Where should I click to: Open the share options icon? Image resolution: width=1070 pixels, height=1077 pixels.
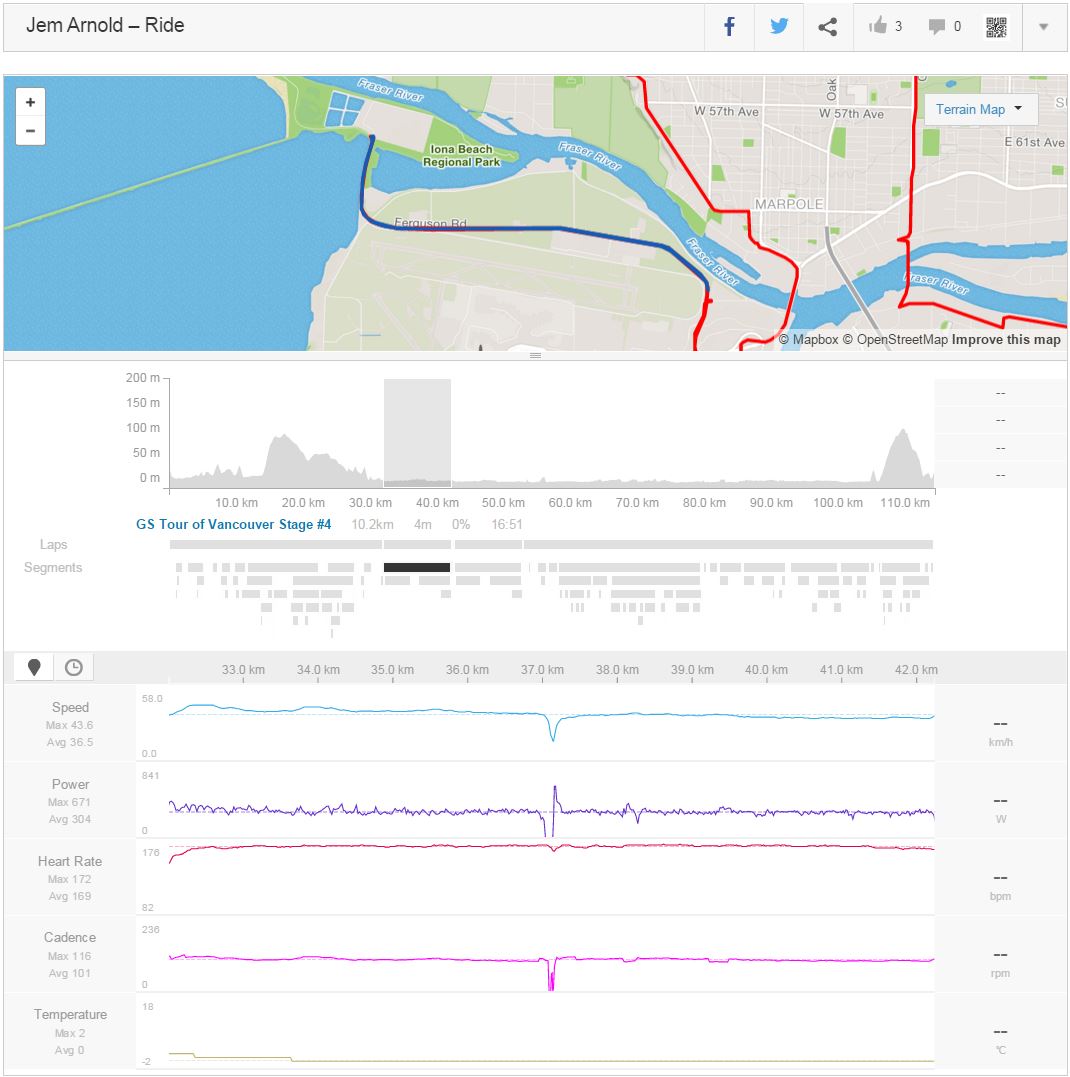pyautogui.click(x=827, y=27)
